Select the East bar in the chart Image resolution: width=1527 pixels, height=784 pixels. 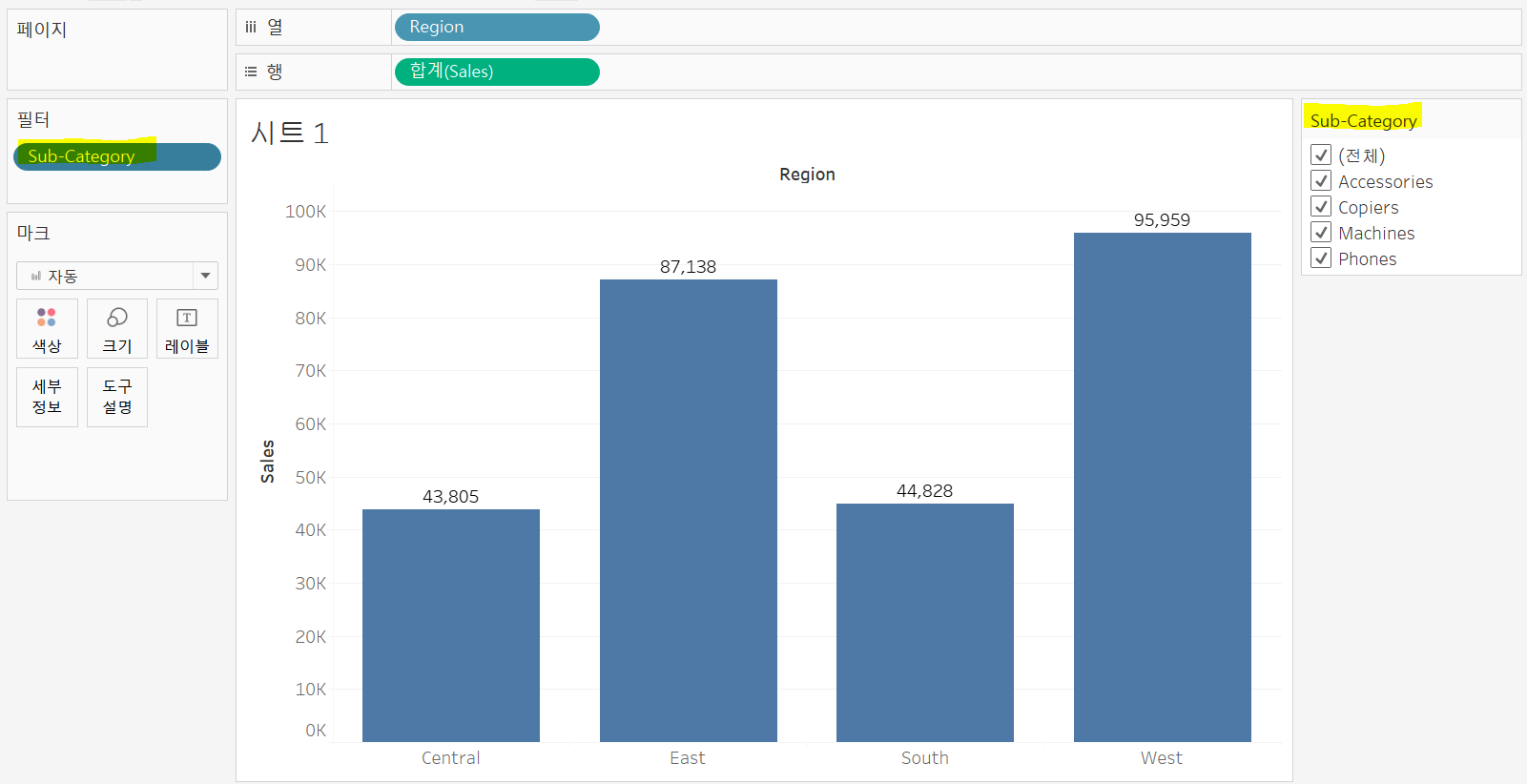point(689,510)
